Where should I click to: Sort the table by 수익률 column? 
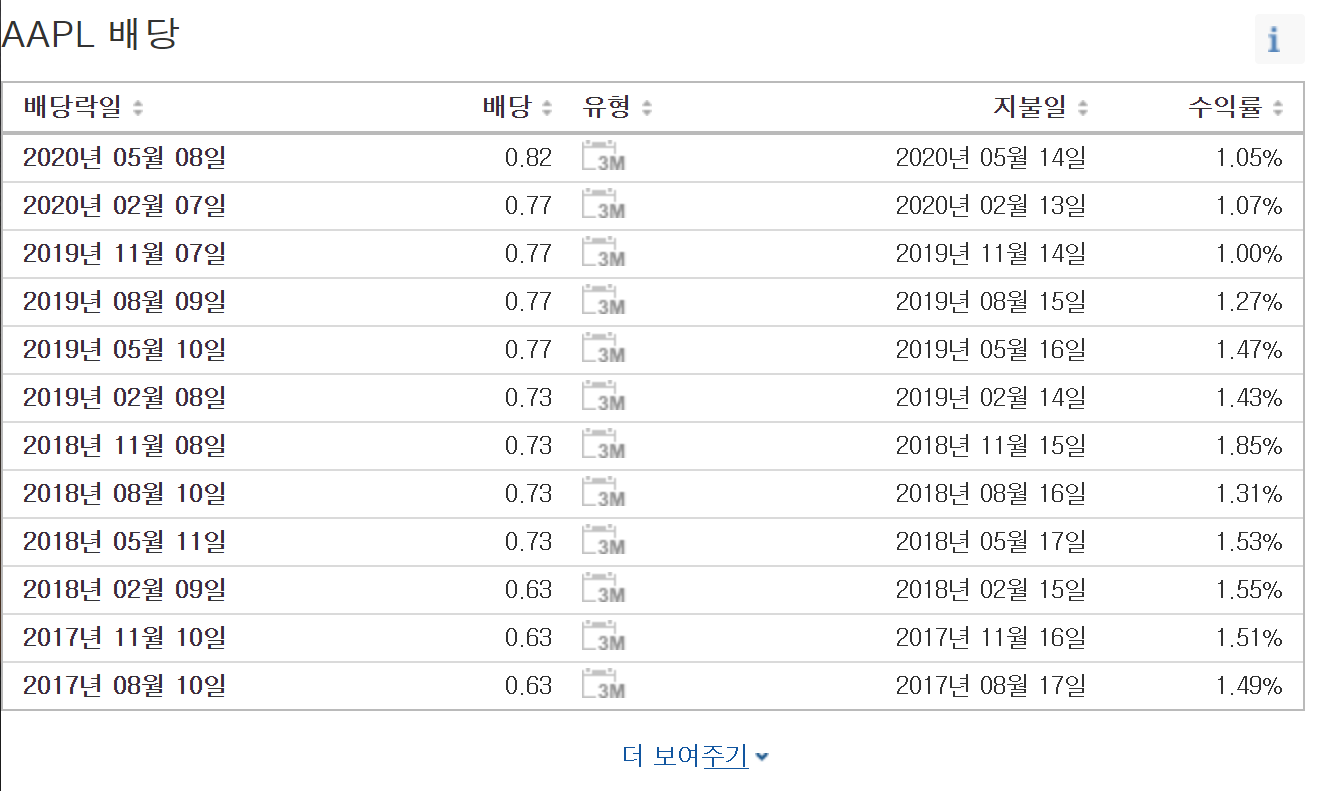click(1235, 107)
